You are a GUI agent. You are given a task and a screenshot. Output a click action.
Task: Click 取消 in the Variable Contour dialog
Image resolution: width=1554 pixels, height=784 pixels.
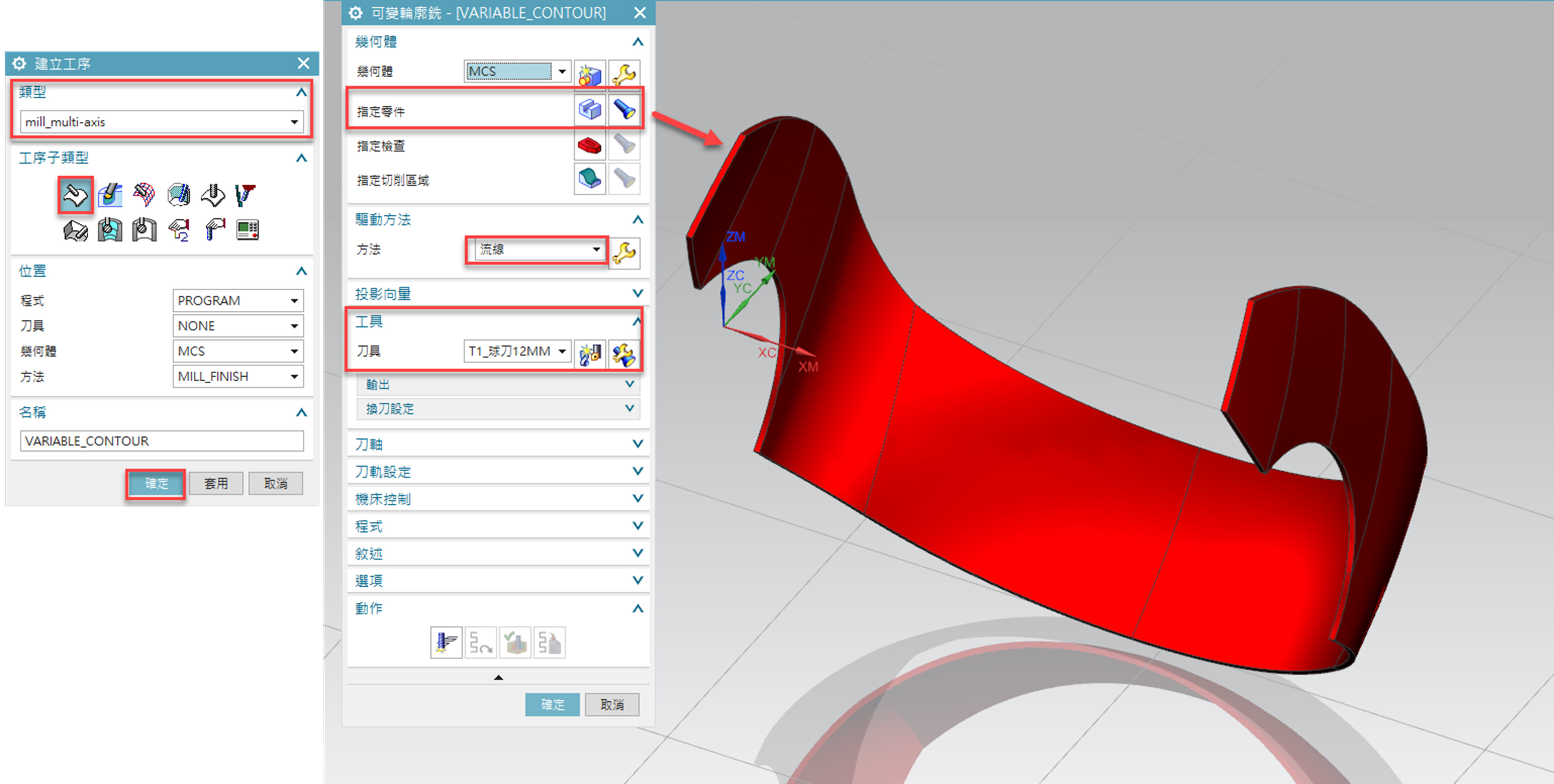[x=612, y=704]
